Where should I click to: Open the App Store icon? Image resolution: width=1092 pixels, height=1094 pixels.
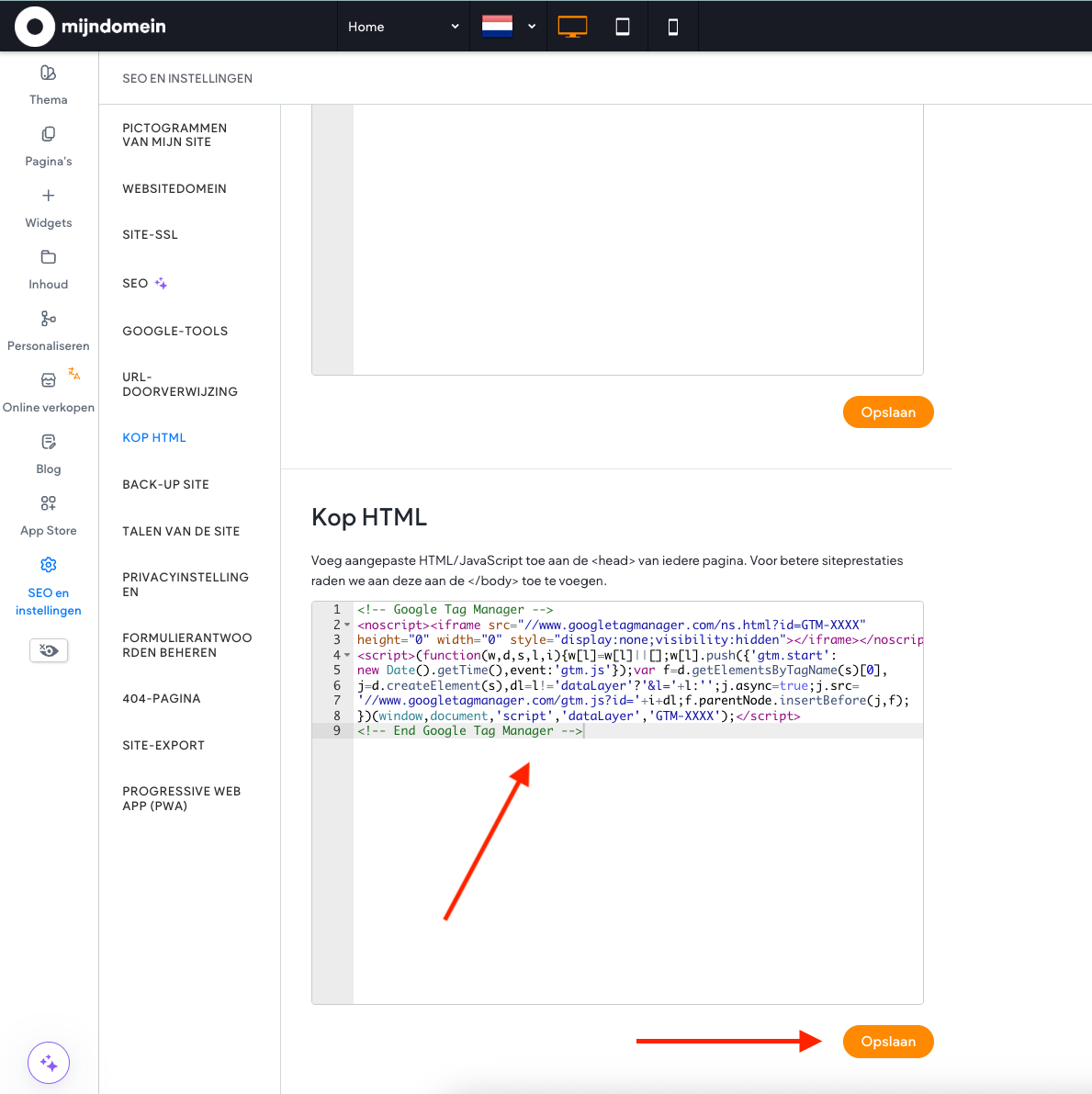point(49,503)
